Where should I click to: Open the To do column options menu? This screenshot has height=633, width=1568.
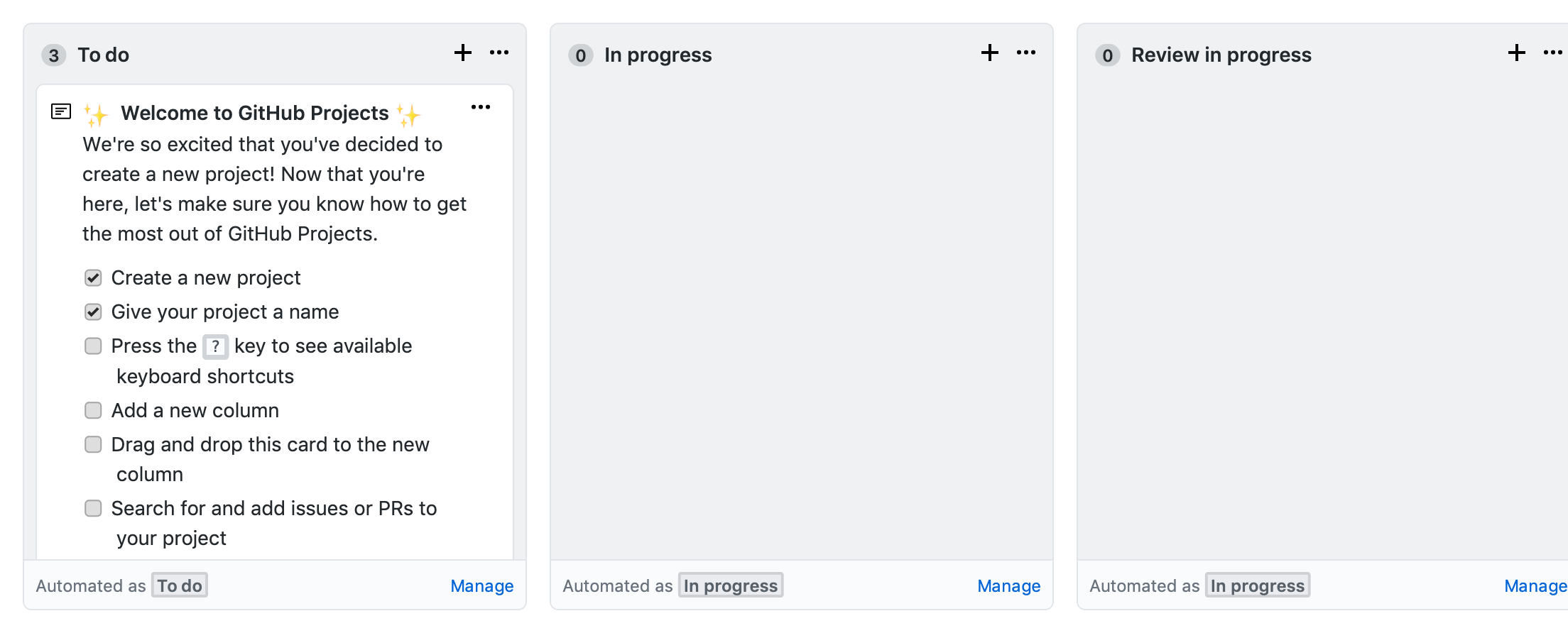(x=499, y=53)
